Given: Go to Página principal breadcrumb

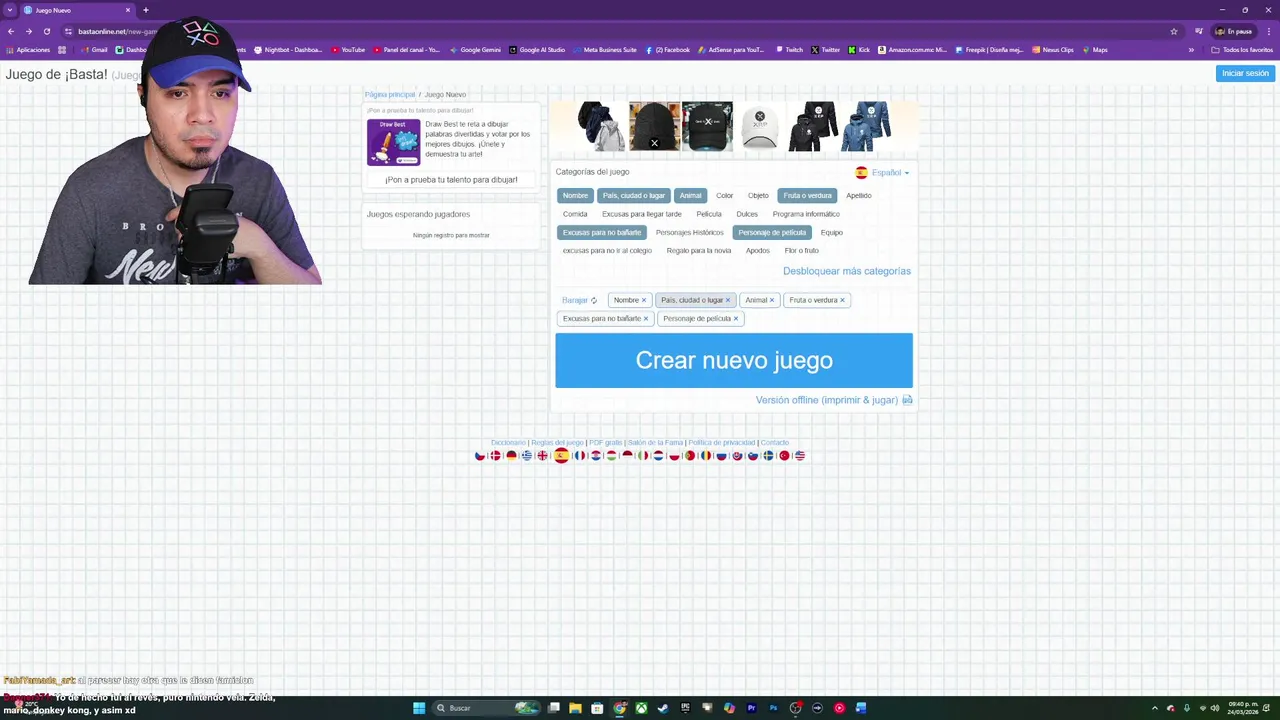Looking at the screenshot, I should point(390,94).
